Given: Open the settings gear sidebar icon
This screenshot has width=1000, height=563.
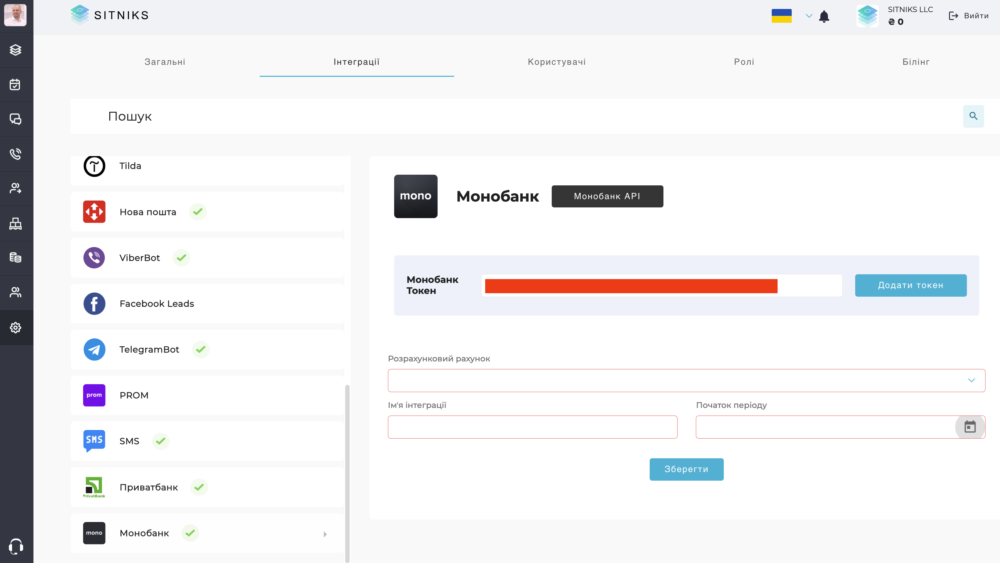Looking at the screenshot, I should pyautogui.click(x=15, y=328).
